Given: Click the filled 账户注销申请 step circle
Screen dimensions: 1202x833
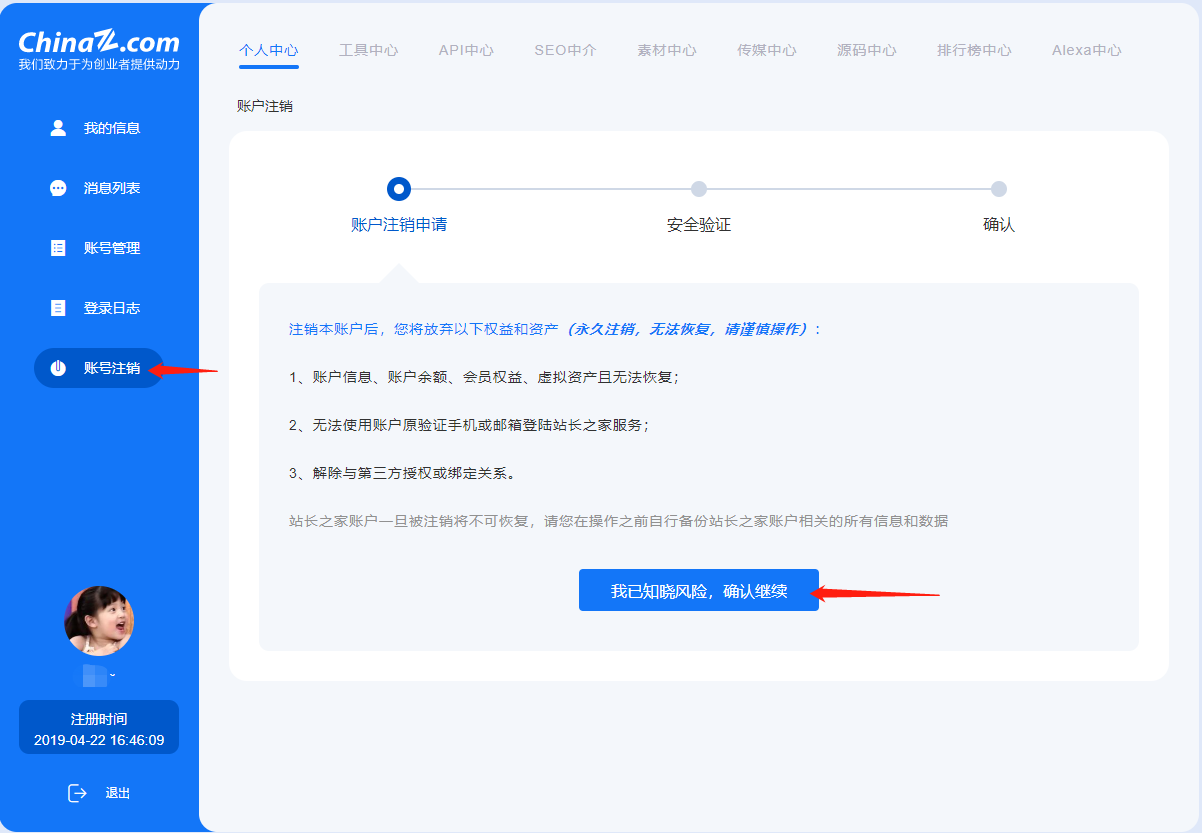Looking at the screenshot, I should [x=398, y=188].
